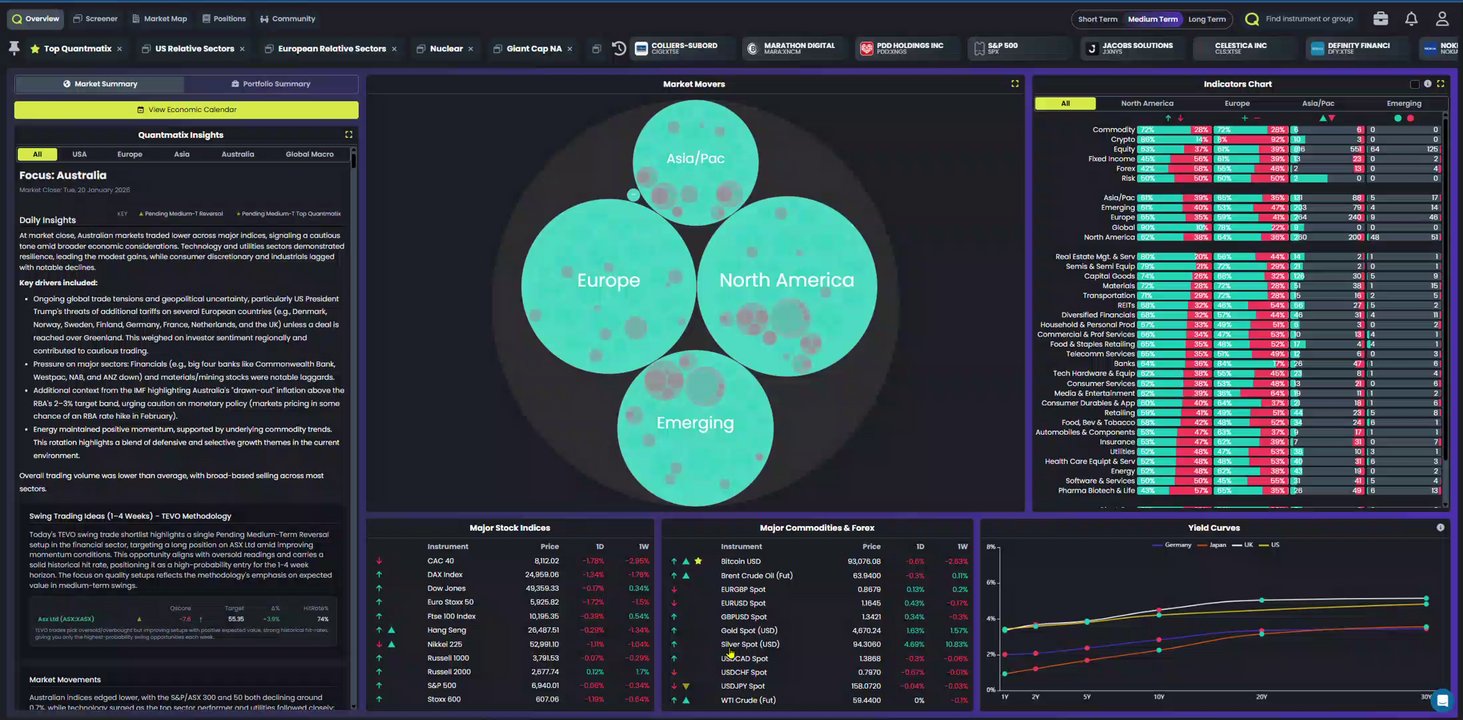Open PDD Holdings Inc instrument chip
The image size is (1463, 720).
tap(908, 48)
